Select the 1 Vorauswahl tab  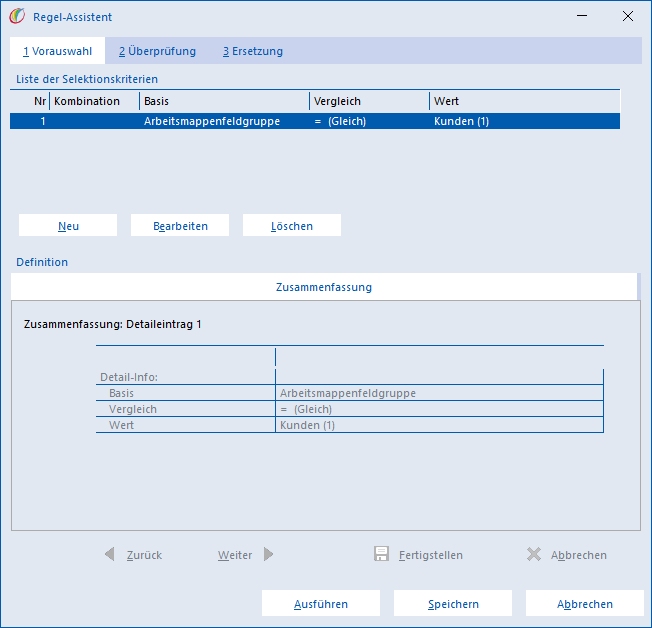pyautogui.click(x=57, y=51)
